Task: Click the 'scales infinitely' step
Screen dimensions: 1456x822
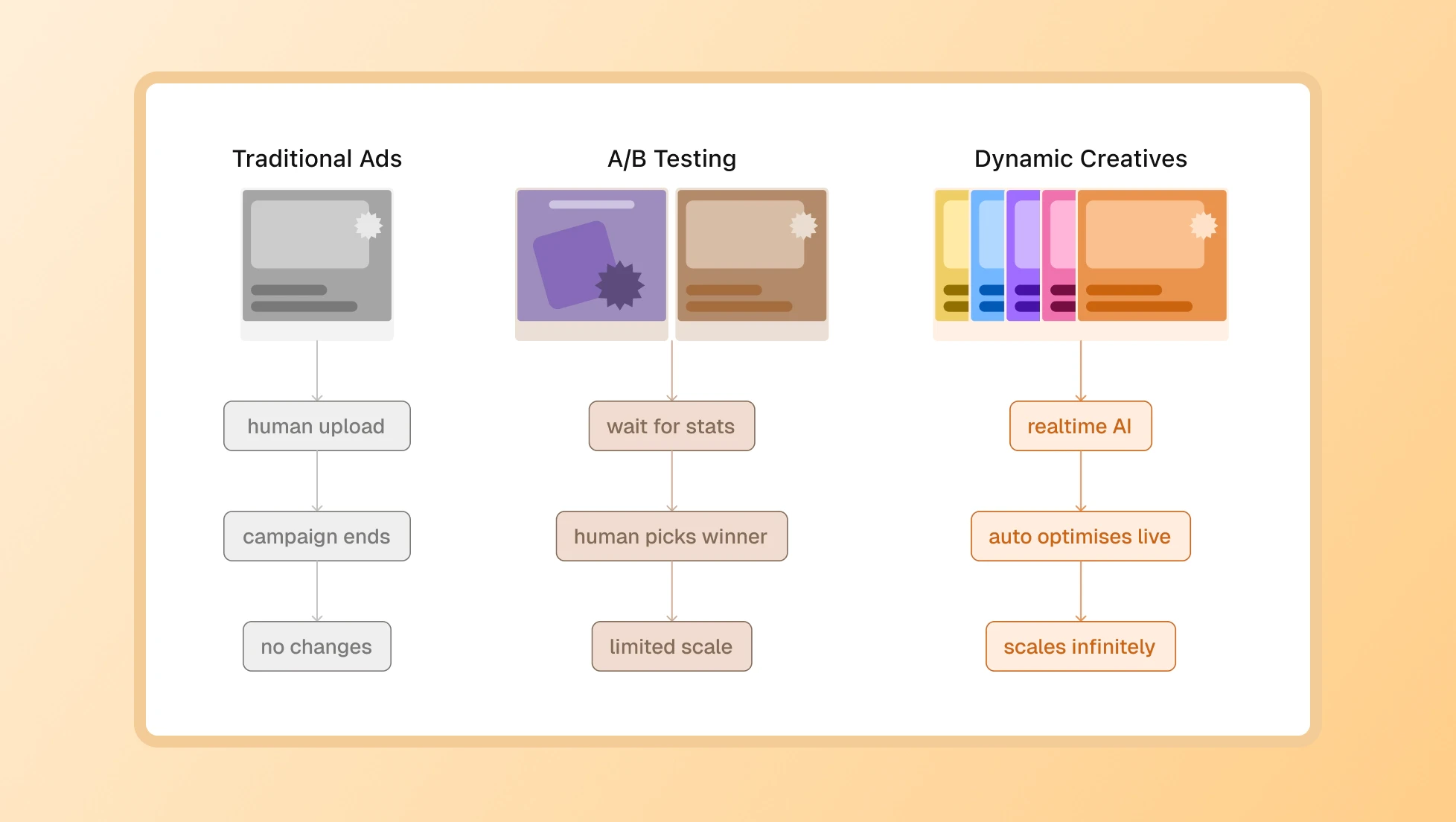Action: point(1080,646)
